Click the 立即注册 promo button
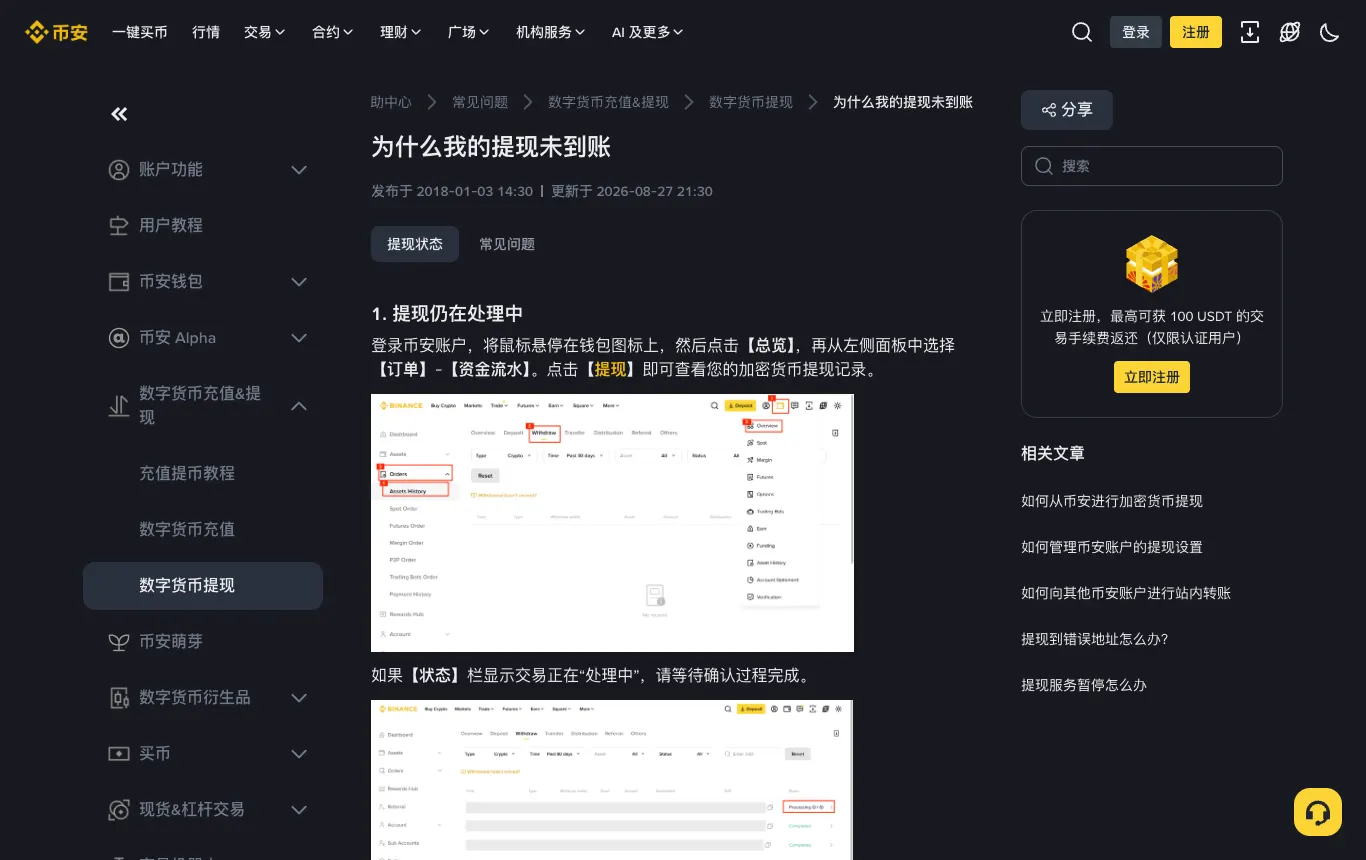The width and height of the screenshot is (1366, 860). click(x=1152, y=377)
